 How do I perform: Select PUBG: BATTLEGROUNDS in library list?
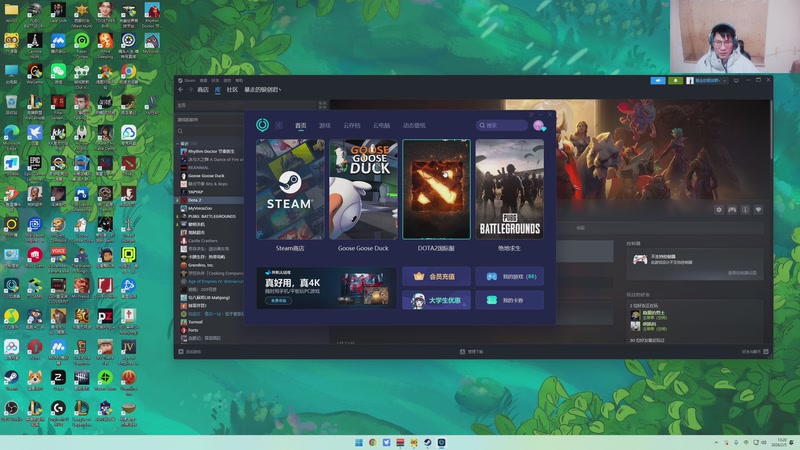211,216
